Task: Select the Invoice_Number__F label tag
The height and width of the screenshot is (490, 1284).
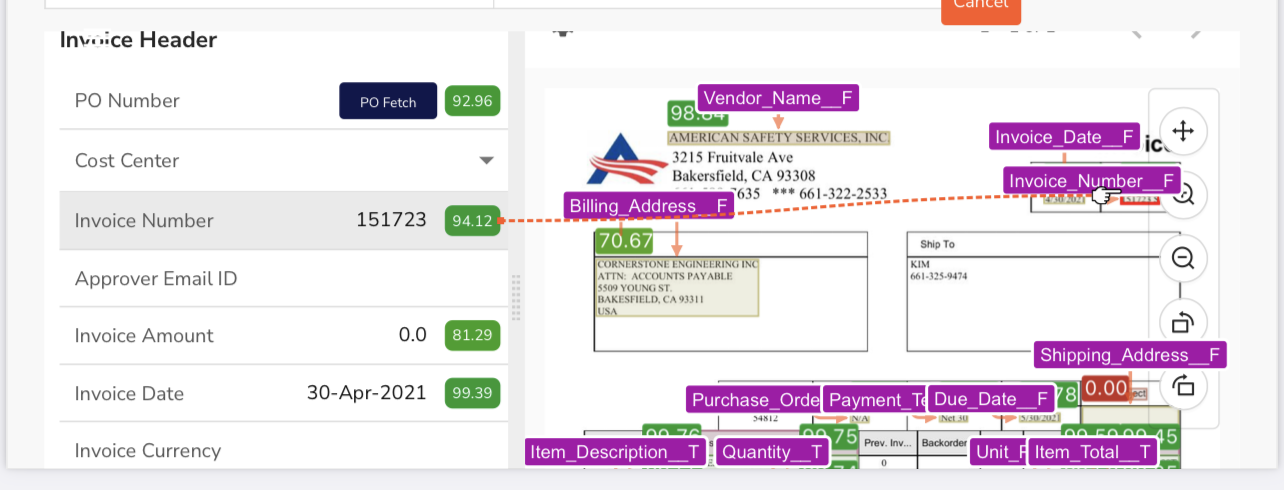Action: [1092, 180]
